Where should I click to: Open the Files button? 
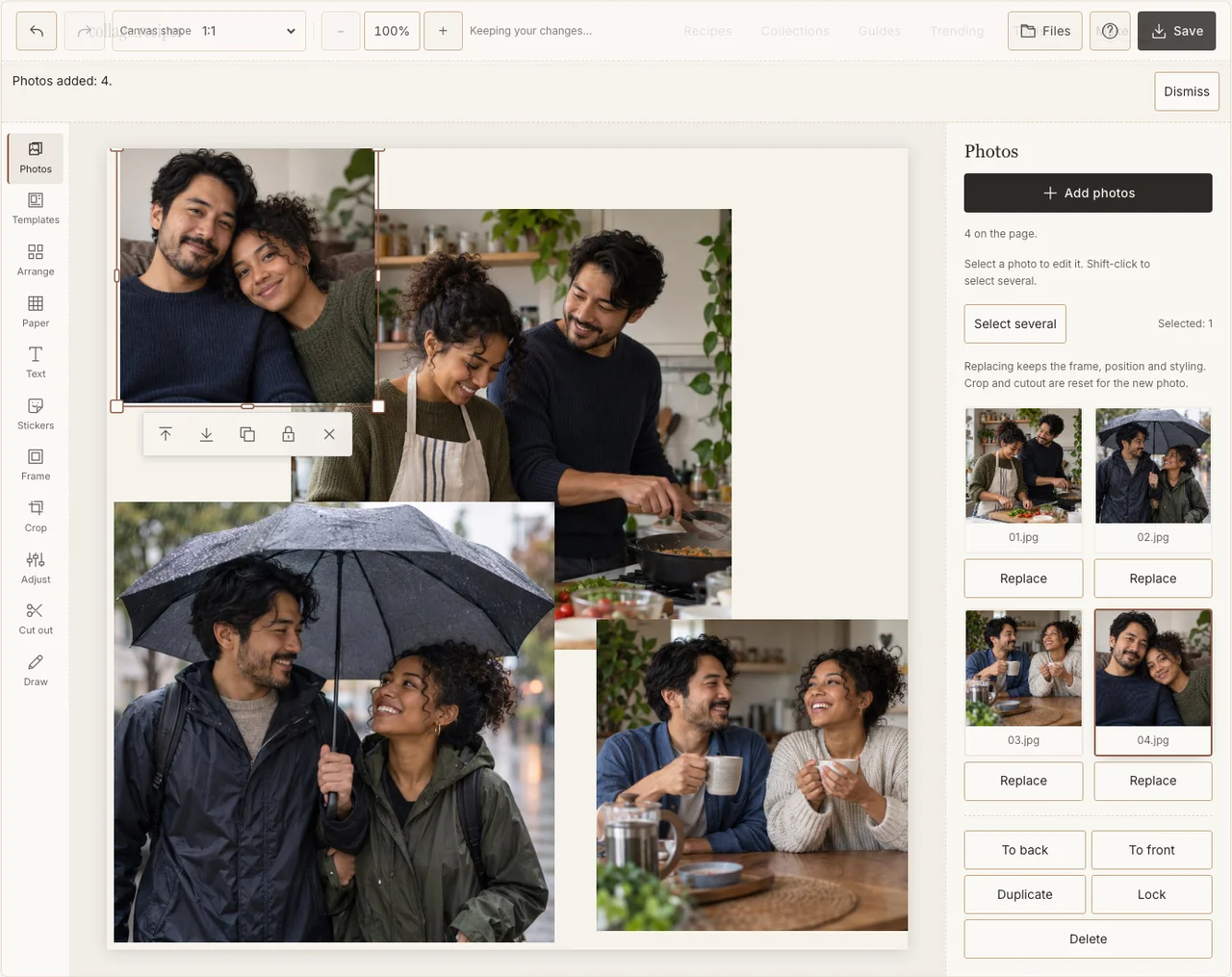point(1045,31)
